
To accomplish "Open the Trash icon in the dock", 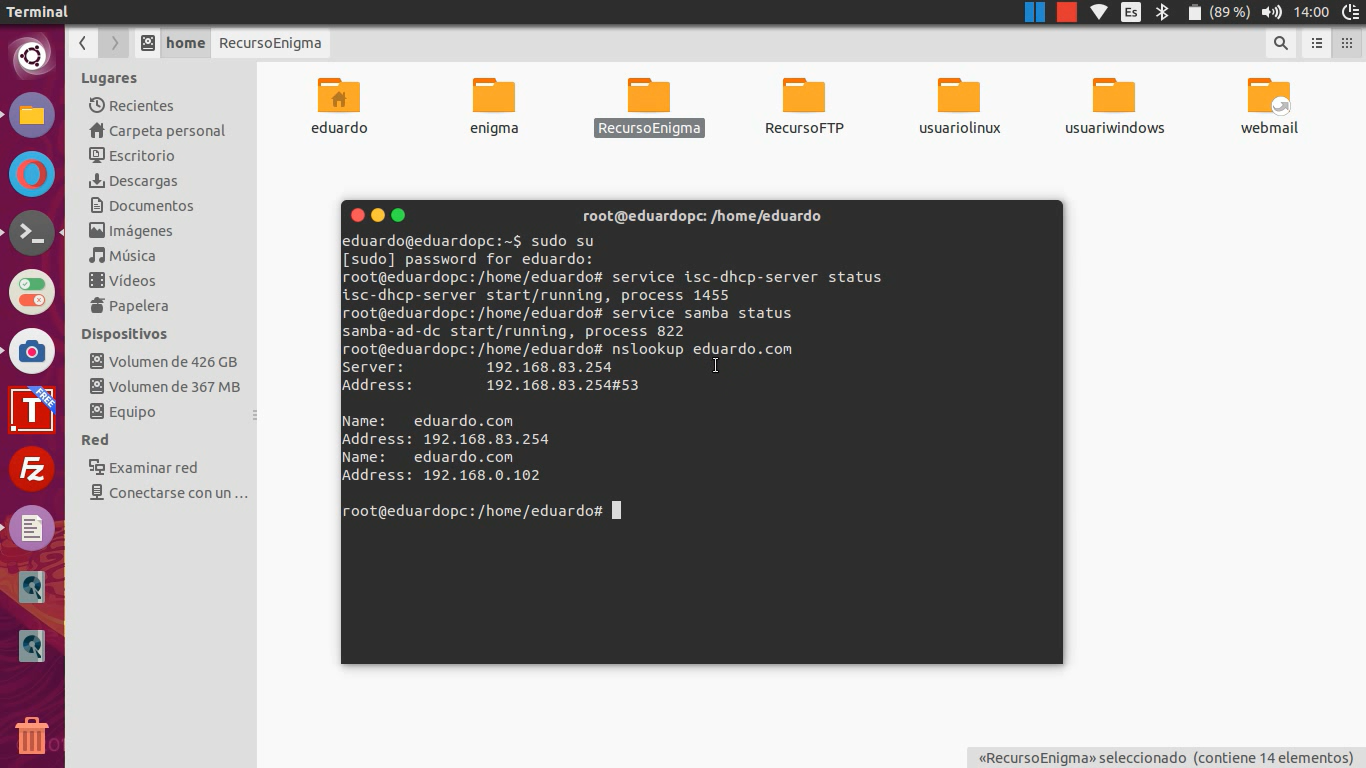I will 32,736.
